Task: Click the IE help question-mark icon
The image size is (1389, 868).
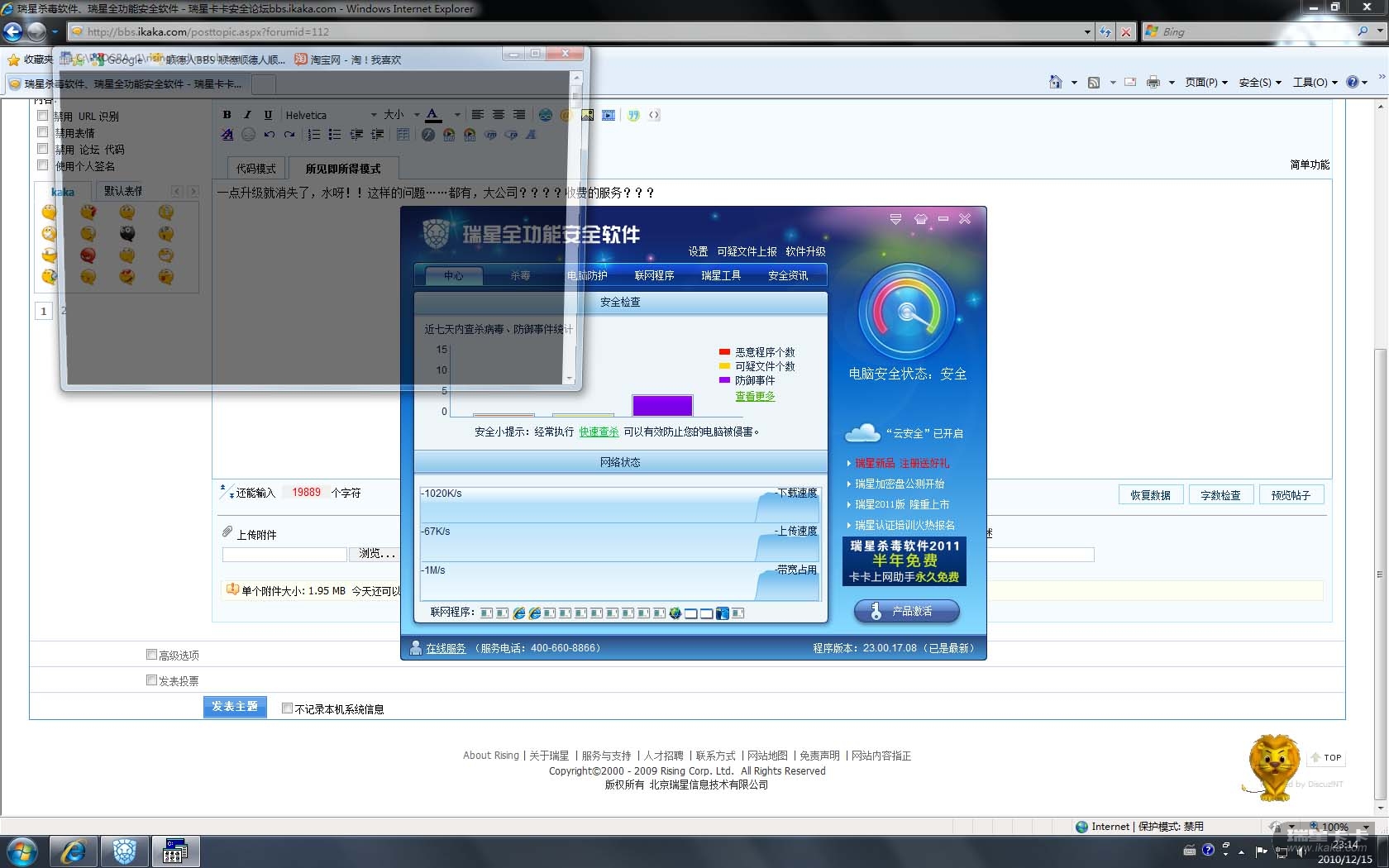Action: (1353, 82)
